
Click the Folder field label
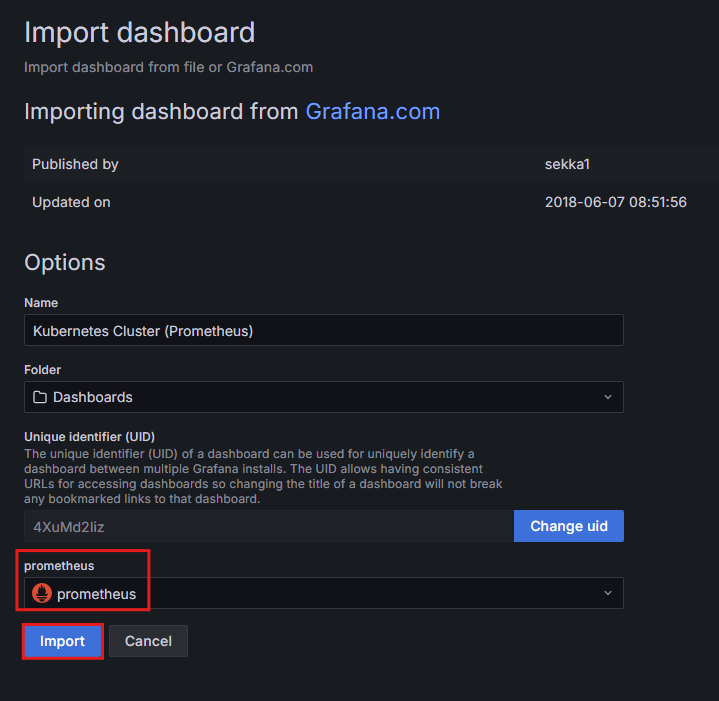coord(42,370)
